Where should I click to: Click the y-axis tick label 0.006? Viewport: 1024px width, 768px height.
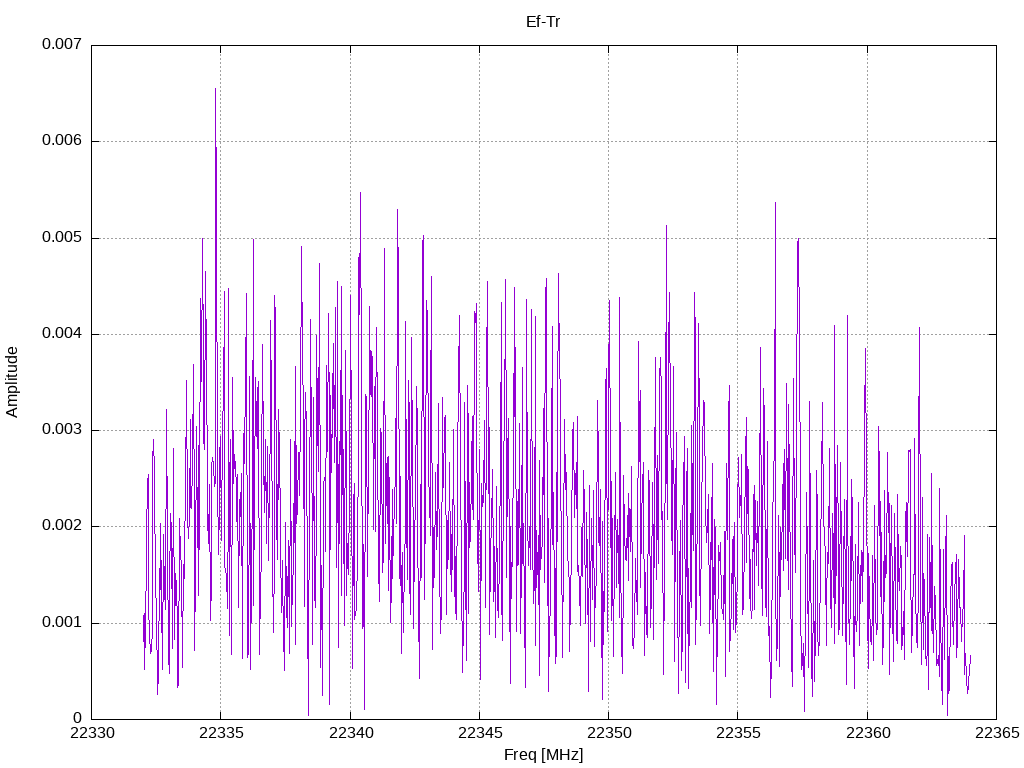(x=62, y=141)
